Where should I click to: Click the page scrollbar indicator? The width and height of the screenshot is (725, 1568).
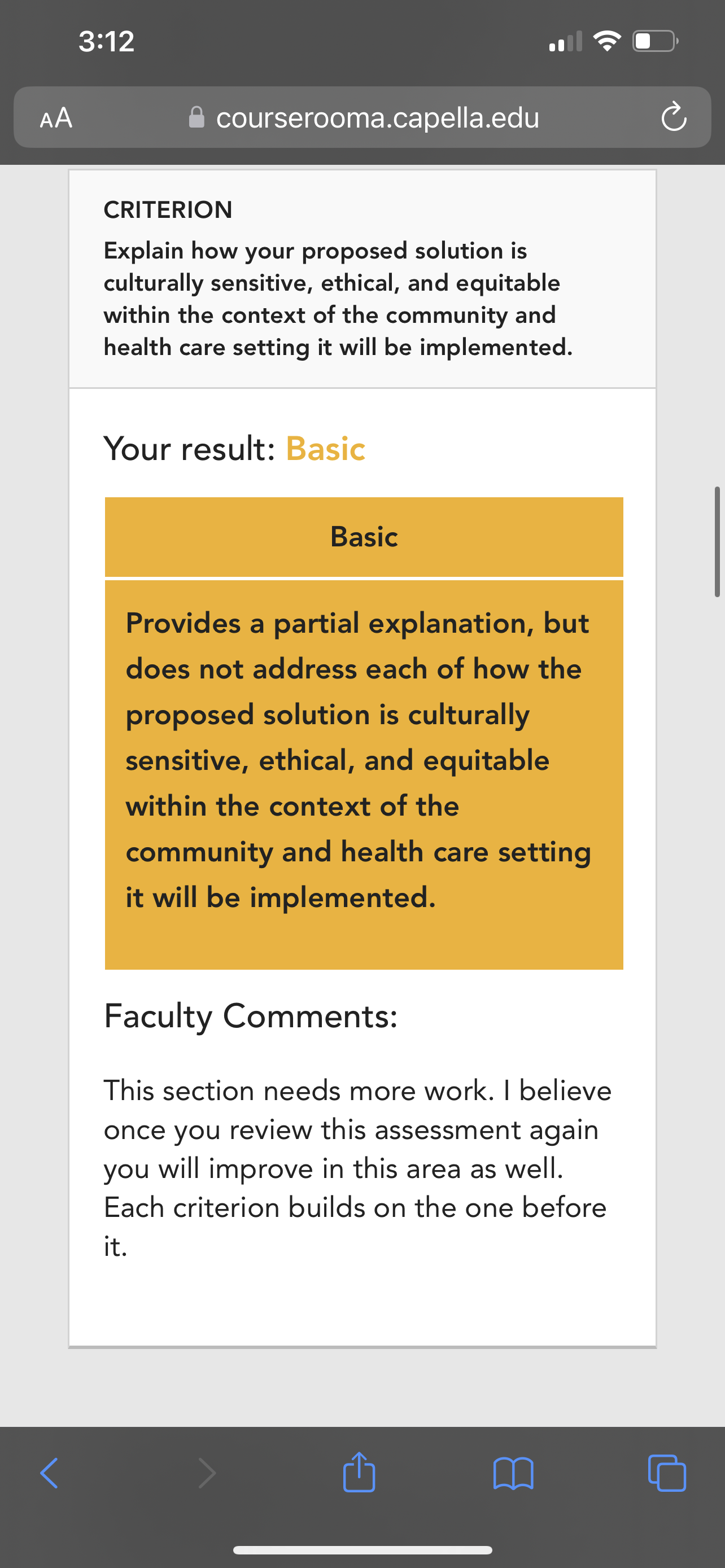click(x=717, y=541)
